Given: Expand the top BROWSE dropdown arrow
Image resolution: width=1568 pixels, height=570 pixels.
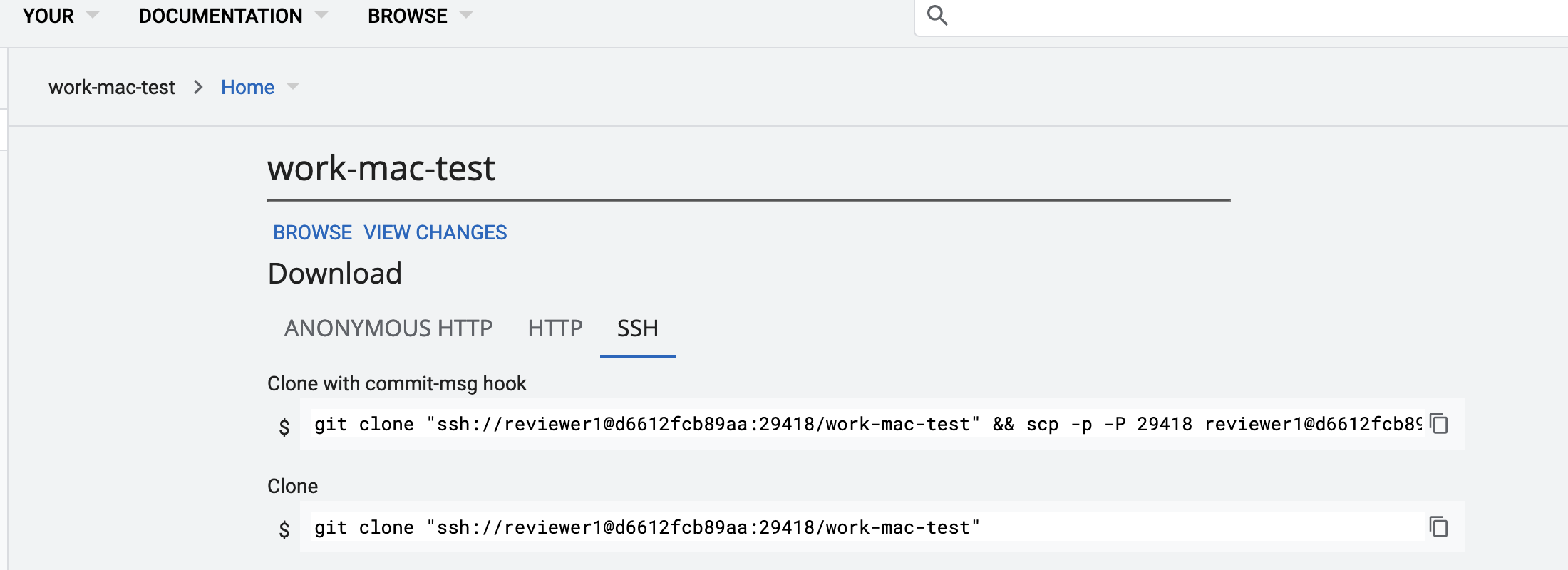Looking at the screenshot, I should point(466,15).
